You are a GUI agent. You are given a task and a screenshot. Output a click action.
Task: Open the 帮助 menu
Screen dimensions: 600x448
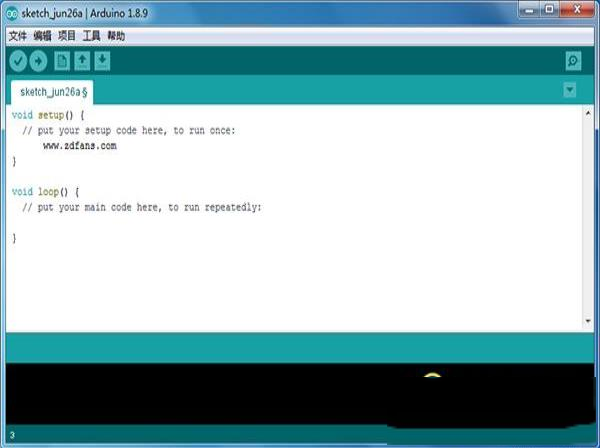[x=116, y=36]
